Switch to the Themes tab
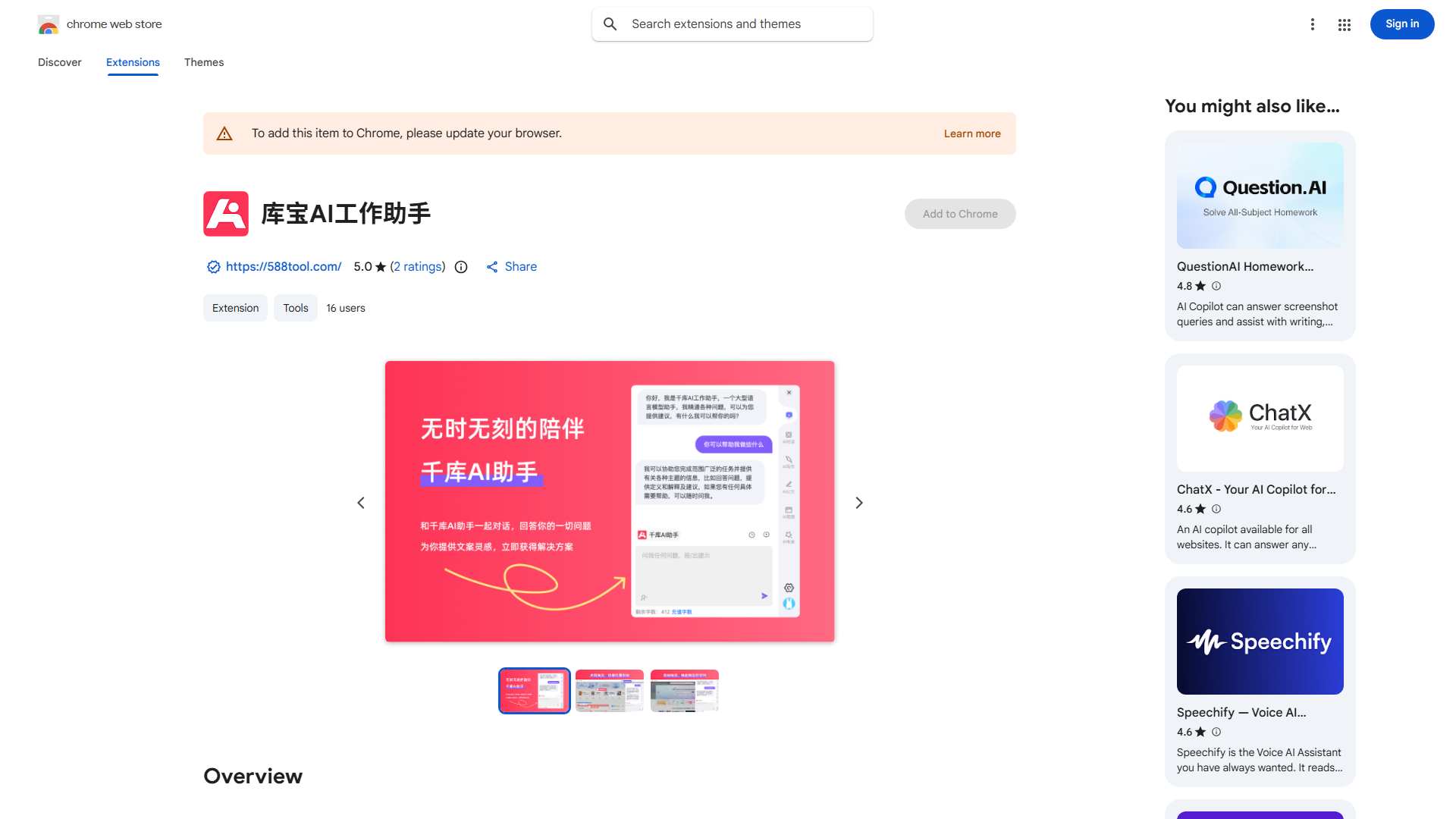 point(203,62)
